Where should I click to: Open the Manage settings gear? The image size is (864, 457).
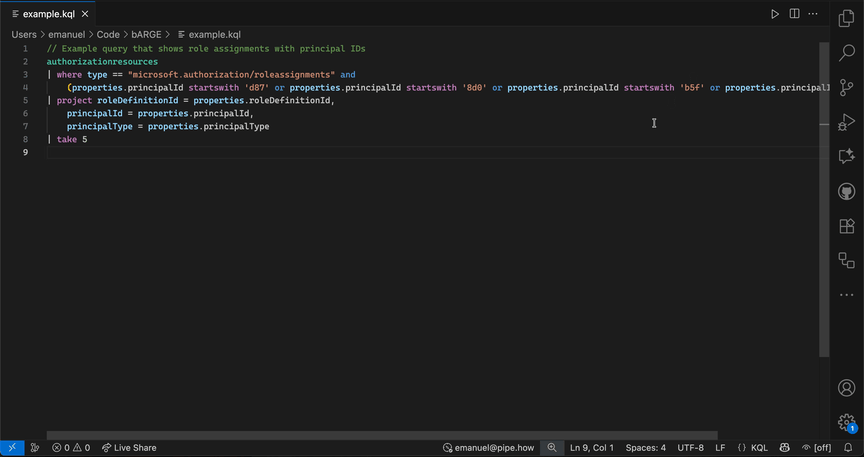[x=846, y=422]
